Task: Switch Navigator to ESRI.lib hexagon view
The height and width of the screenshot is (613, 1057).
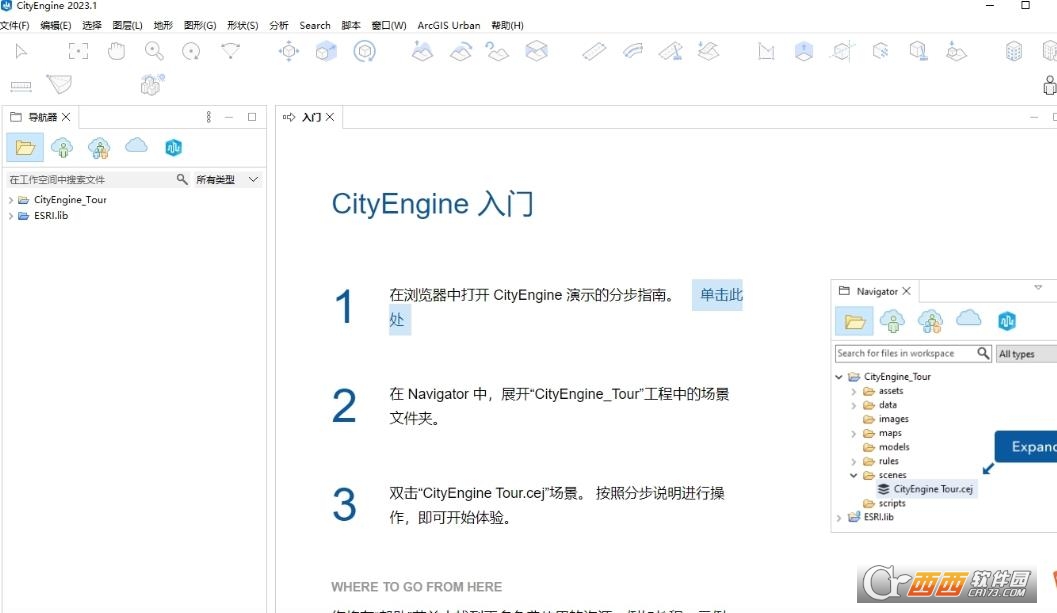Action: click(x=173, y=147)
